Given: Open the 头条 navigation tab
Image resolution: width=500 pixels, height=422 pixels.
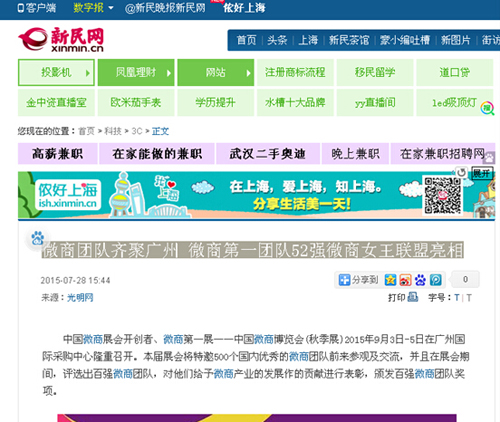Looking at the screenshot, I should [277, 40].
